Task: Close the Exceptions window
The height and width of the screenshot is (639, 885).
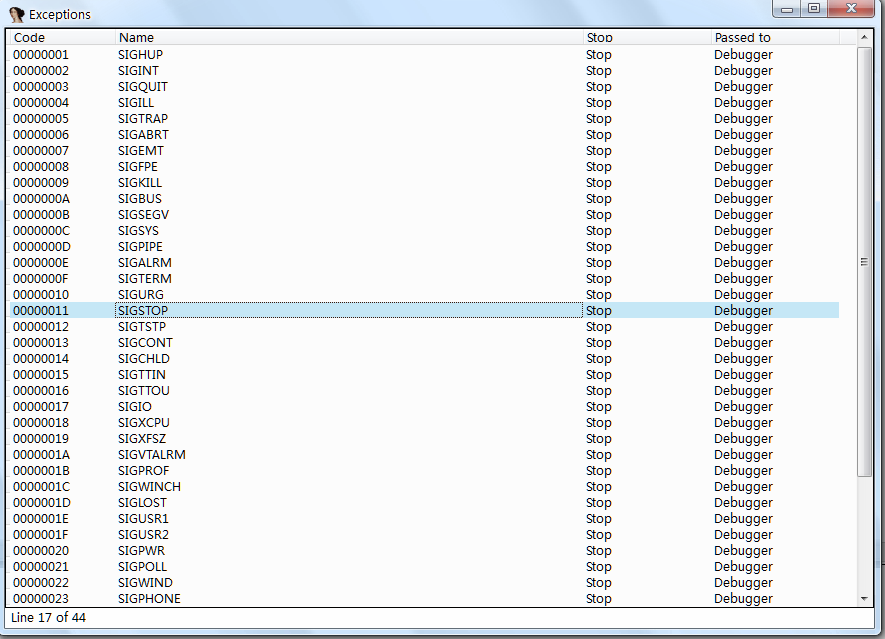Action: click(x=852, y=8)
